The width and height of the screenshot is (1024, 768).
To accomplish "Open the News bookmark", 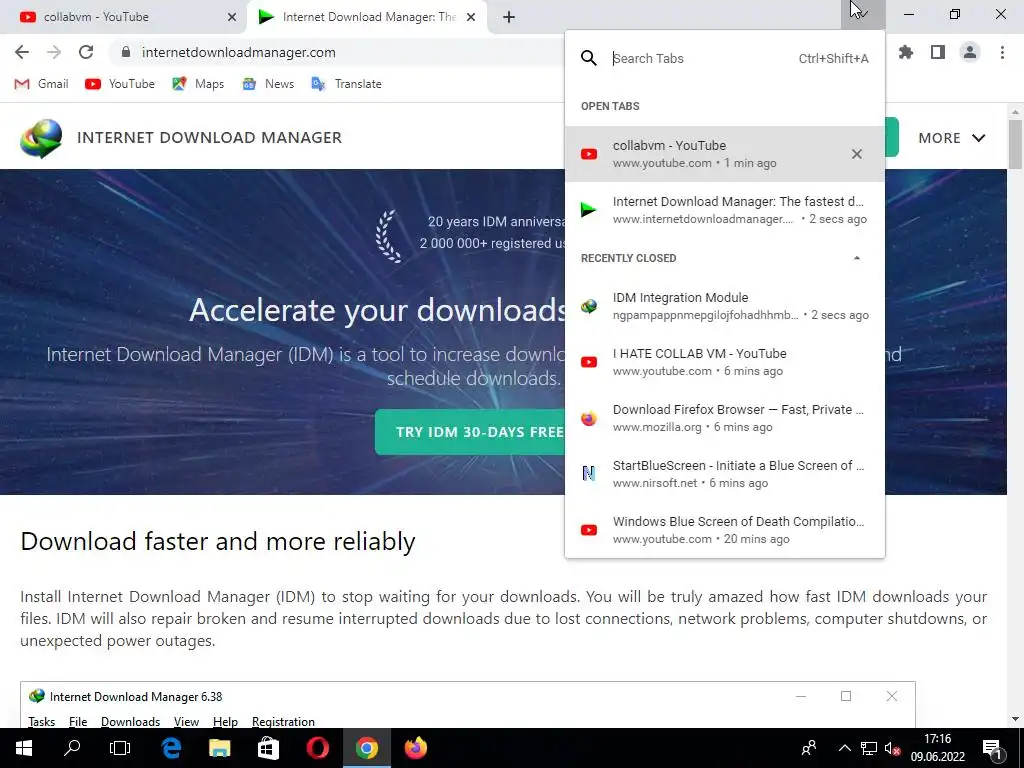I will point(268,84).
